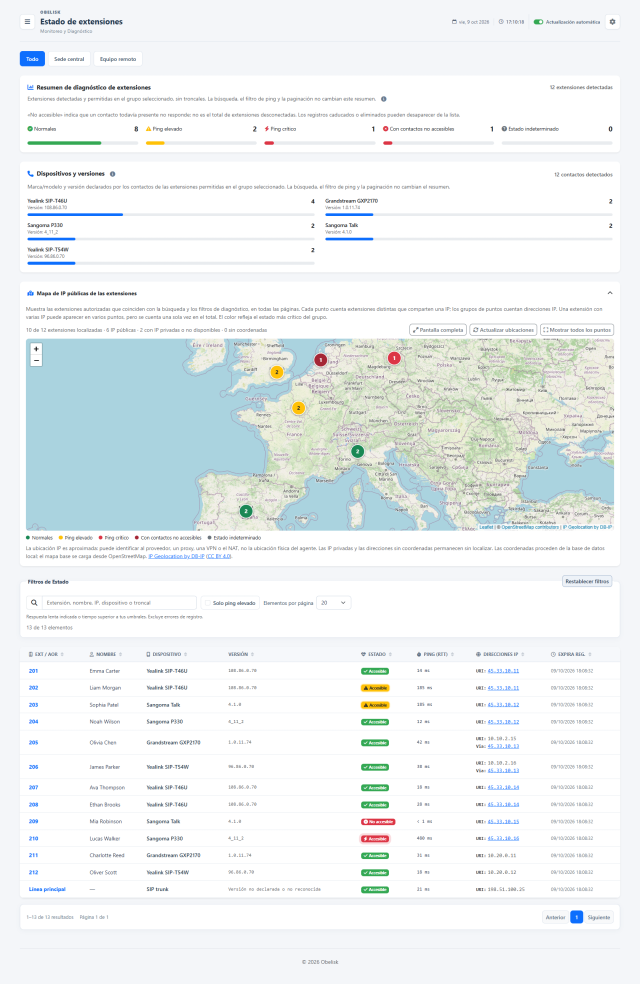Viewport: 640px width, 984px height.
Task: Click info icon in diagnostic summary description
Action: point(383,99)
